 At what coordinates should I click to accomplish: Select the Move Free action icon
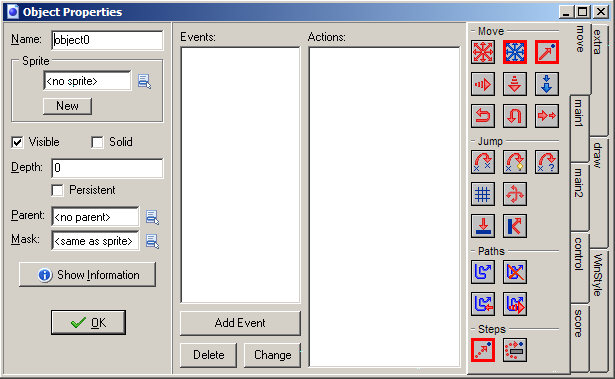(515, 52)
